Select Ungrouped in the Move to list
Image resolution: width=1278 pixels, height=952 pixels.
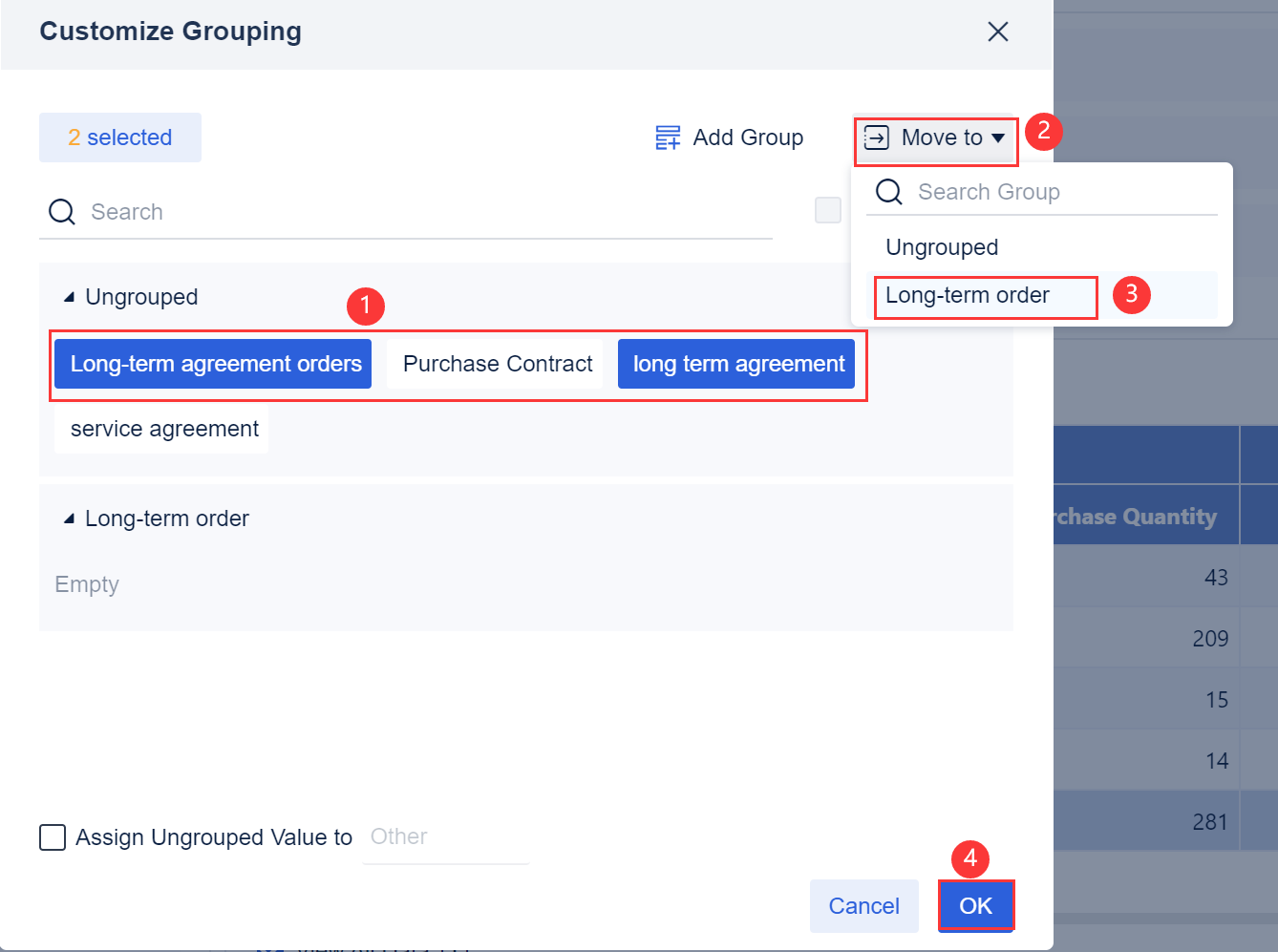[x=941, y=246]
